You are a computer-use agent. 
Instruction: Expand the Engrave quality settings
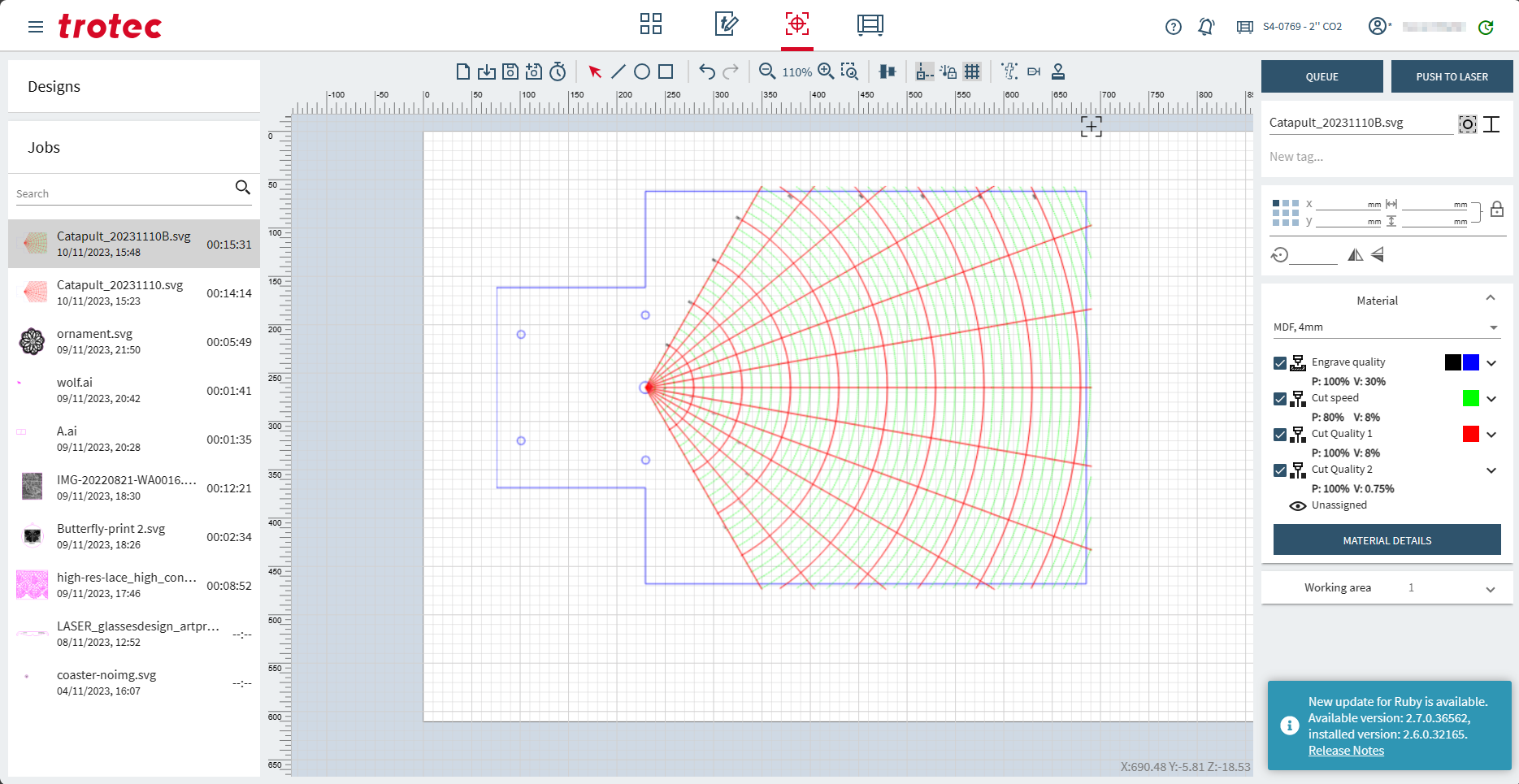point(1491,363)
